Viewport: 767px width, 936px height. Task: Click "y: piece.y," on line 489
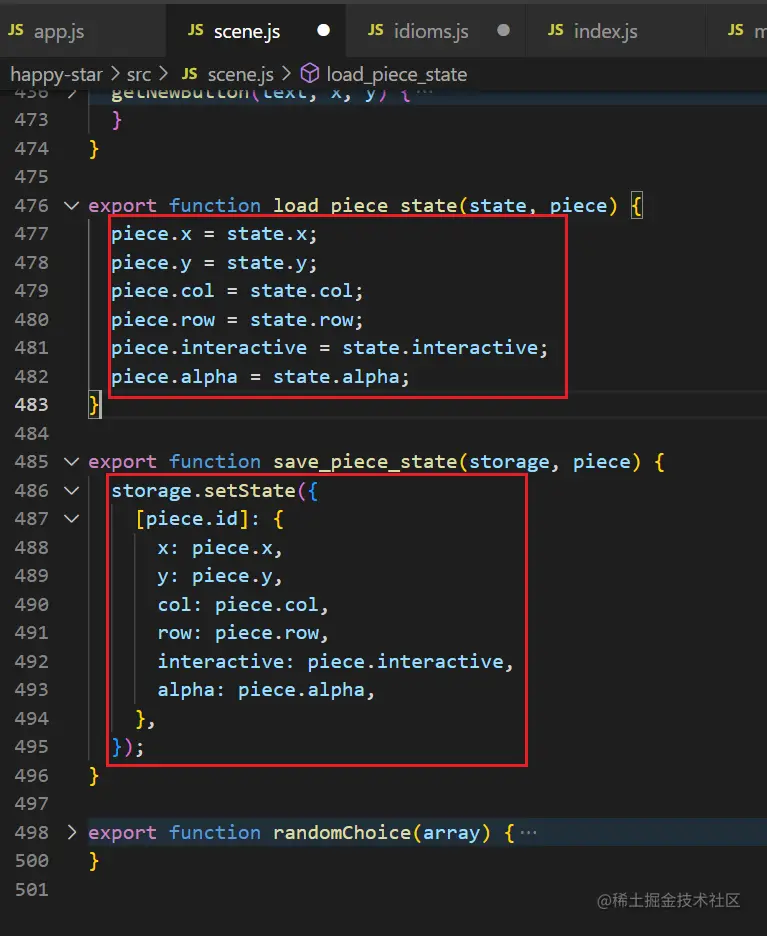[220, 576]
